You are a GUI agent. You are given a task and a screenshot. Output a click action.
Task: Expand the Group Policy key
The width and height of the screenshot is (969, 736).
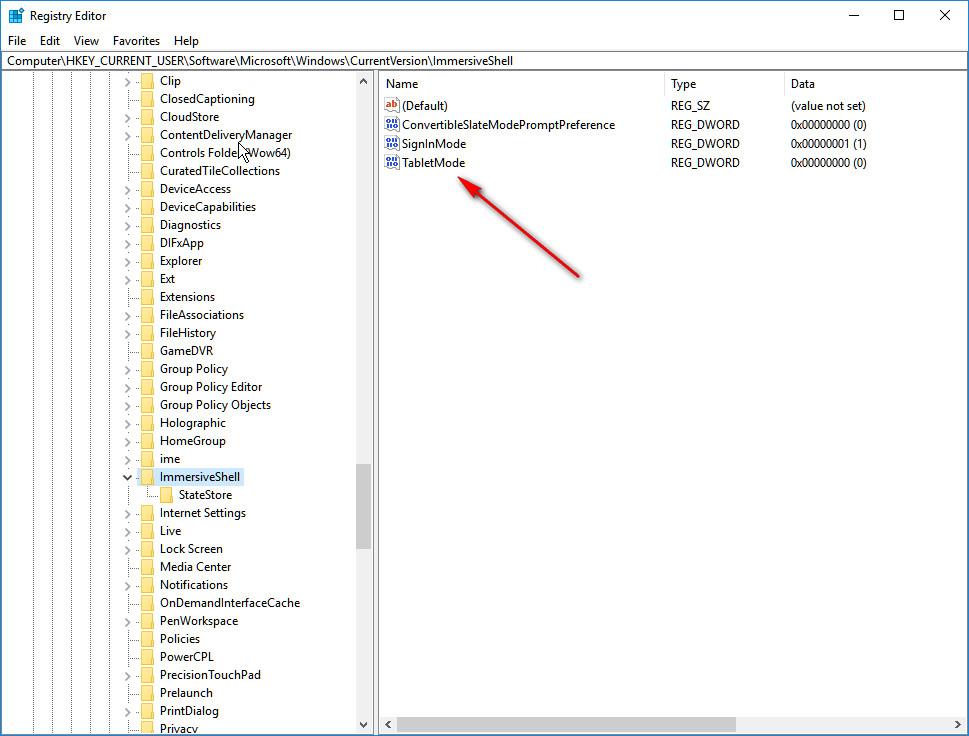pyautogui.click(x=127, y=370)
